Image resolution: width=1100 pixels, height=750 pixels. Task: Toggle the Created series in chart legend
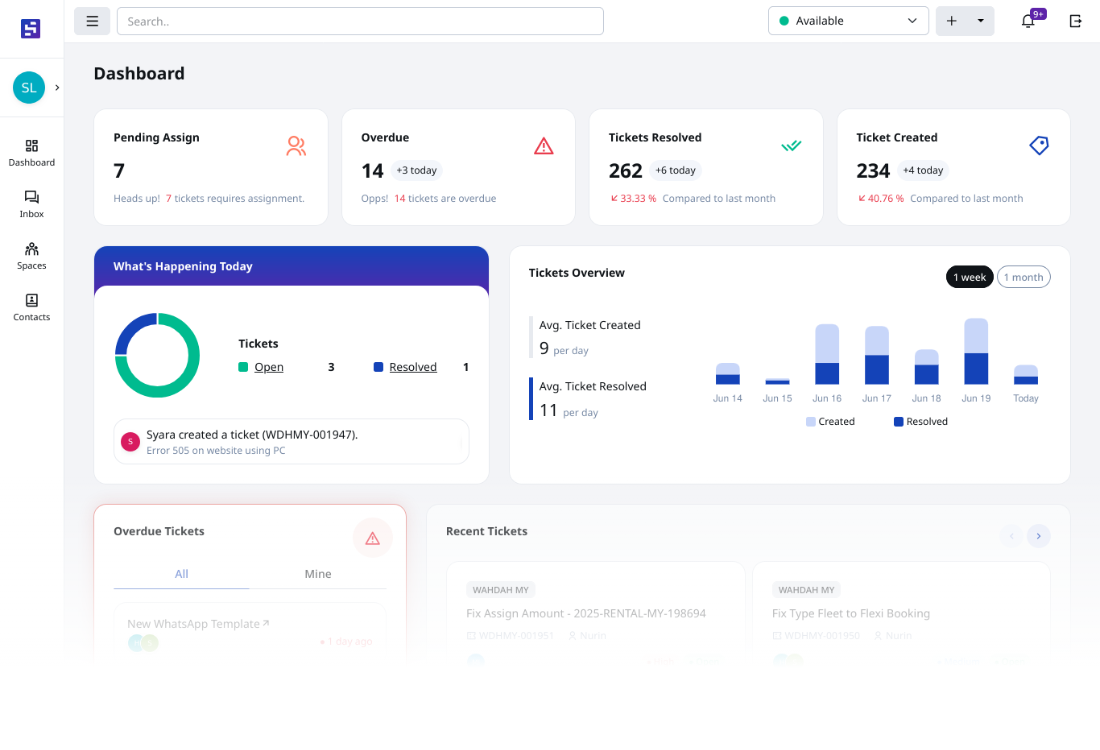[x=830, y=422]
